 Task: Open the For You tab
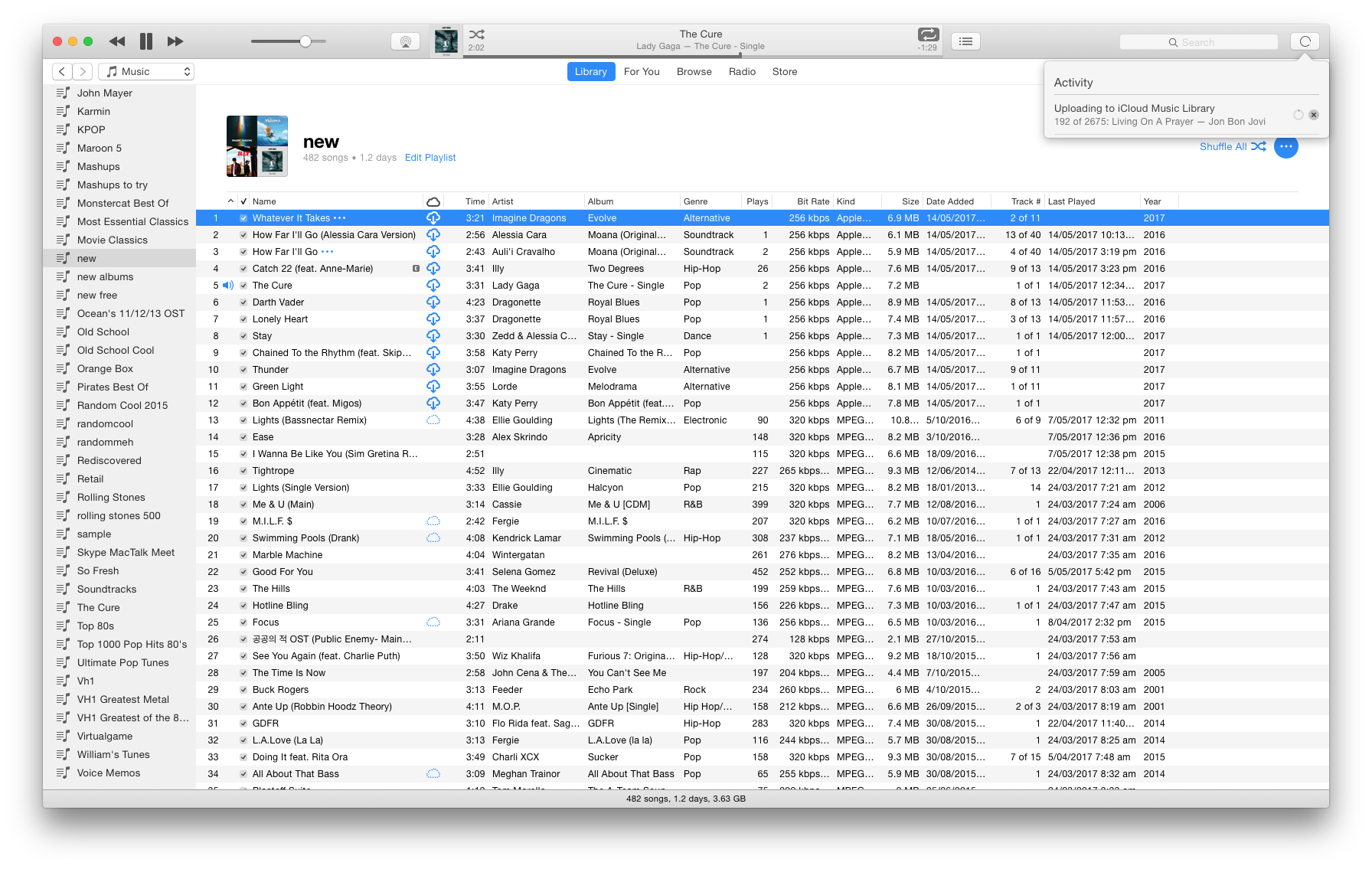click(x=642, y=71)
